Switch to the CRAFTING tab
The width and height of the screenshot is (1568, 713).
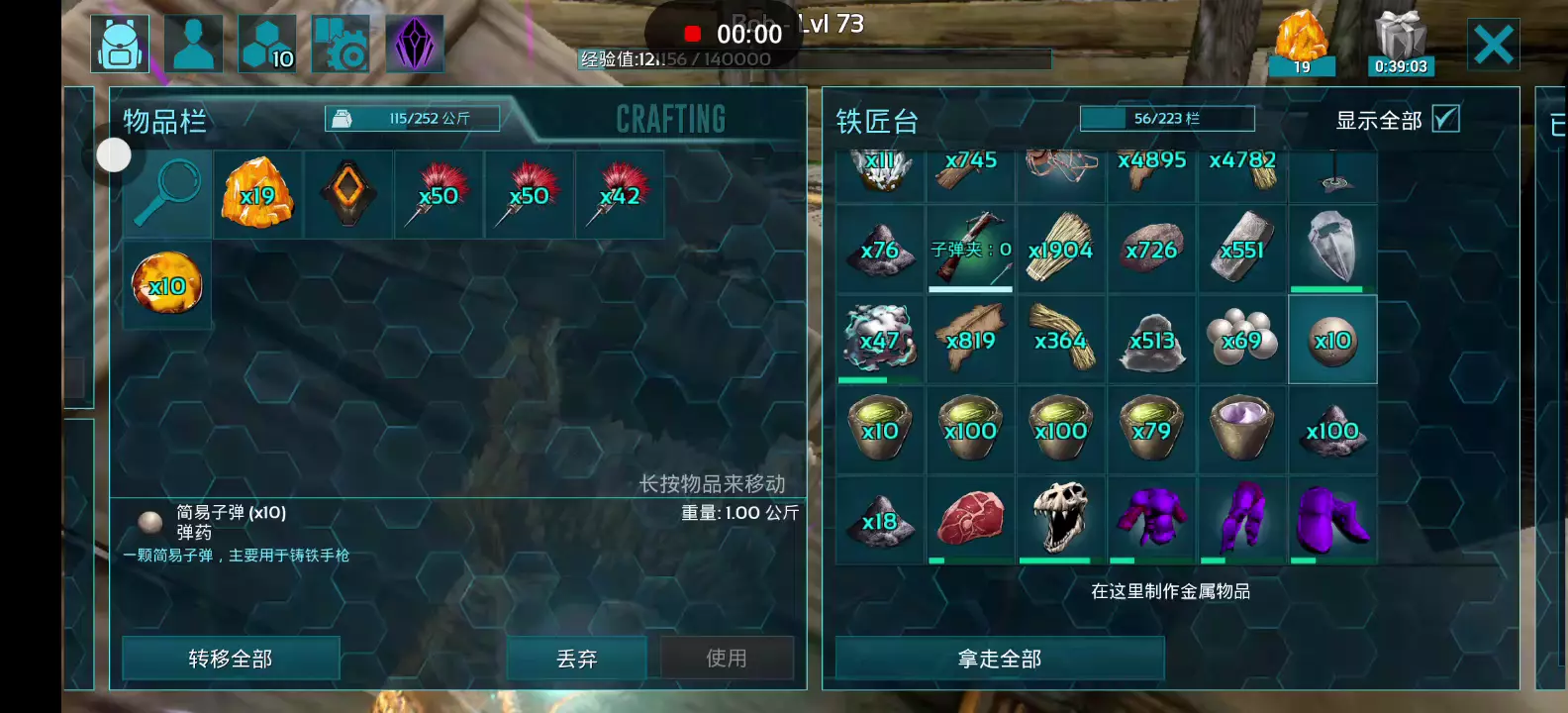[671, 119]
